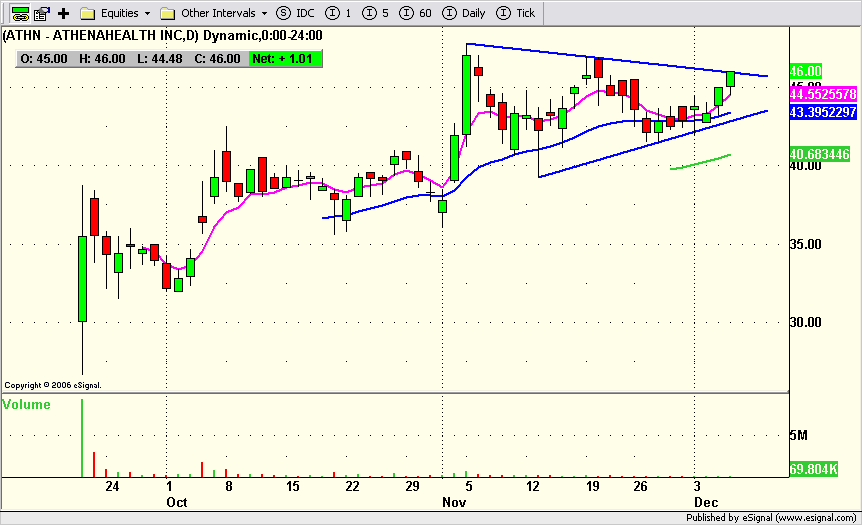Screen dimensions: 862x525
Task: Click date 12 on time axis
Action: [x=533, y=487]
